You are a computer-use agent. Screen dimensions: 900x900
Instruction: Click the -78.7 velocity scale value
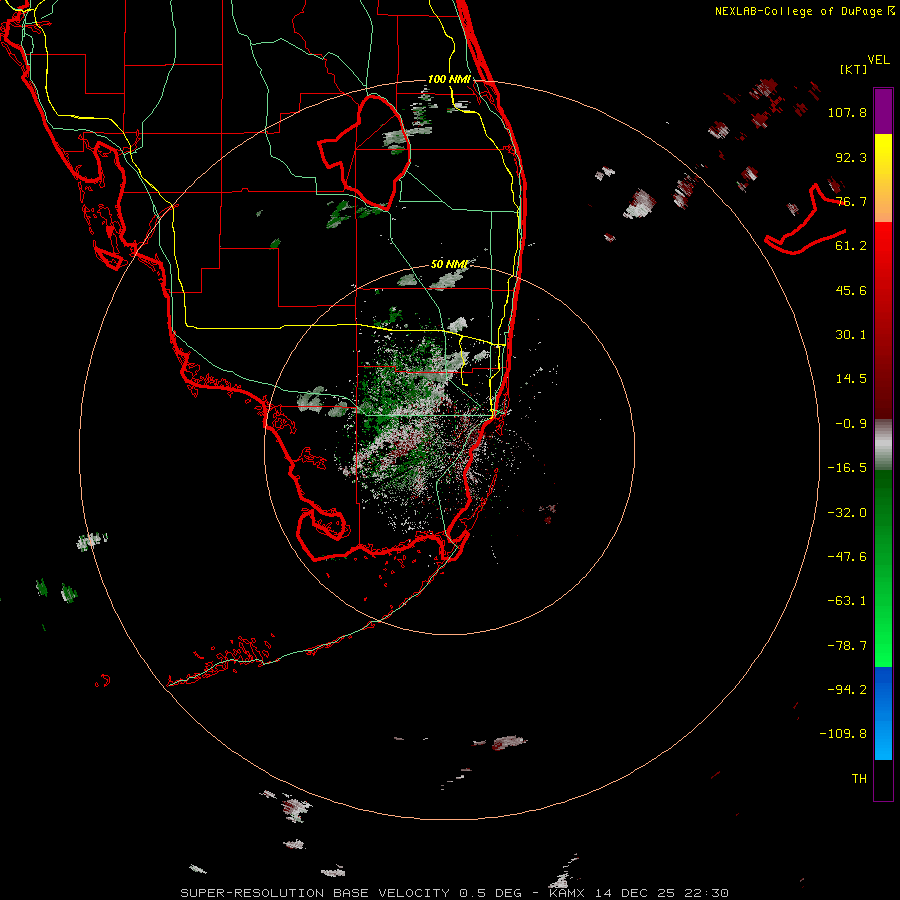coord(847,646)
